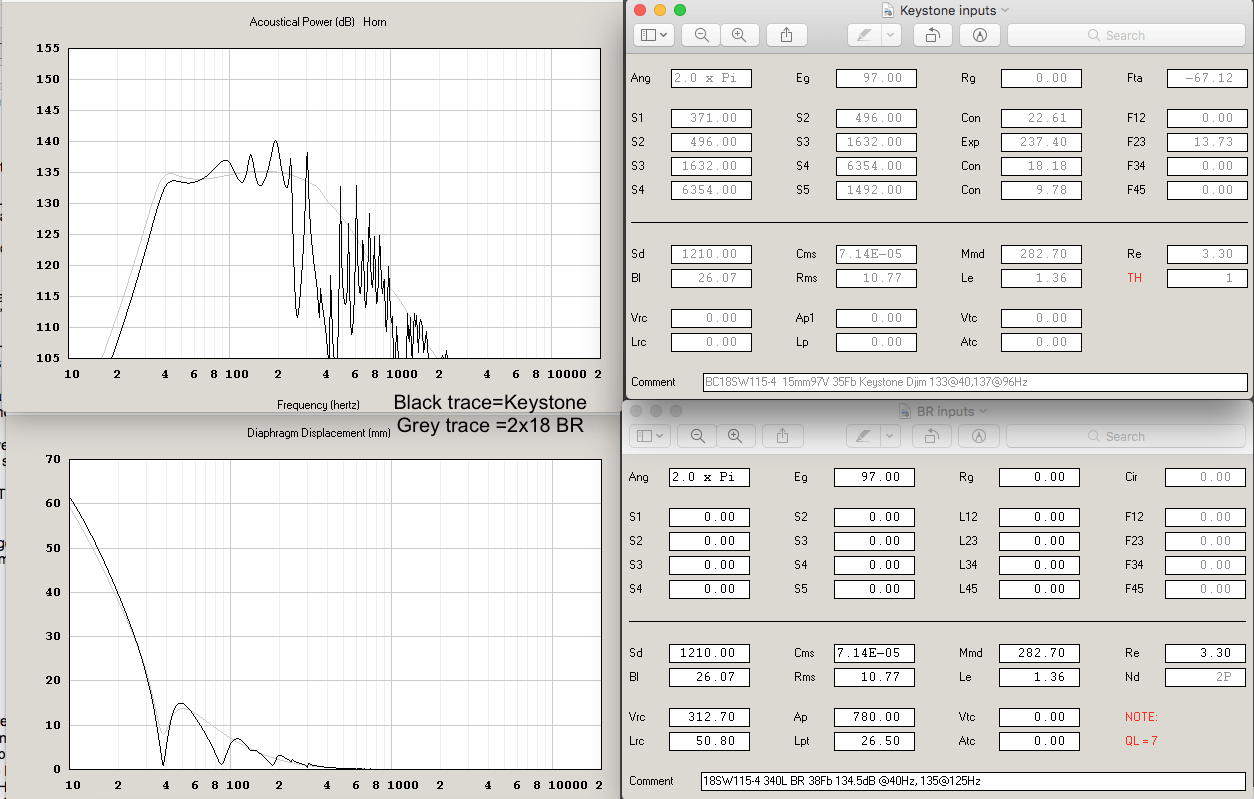Zoom out in the Keystone inputs window

pos(701,35)
